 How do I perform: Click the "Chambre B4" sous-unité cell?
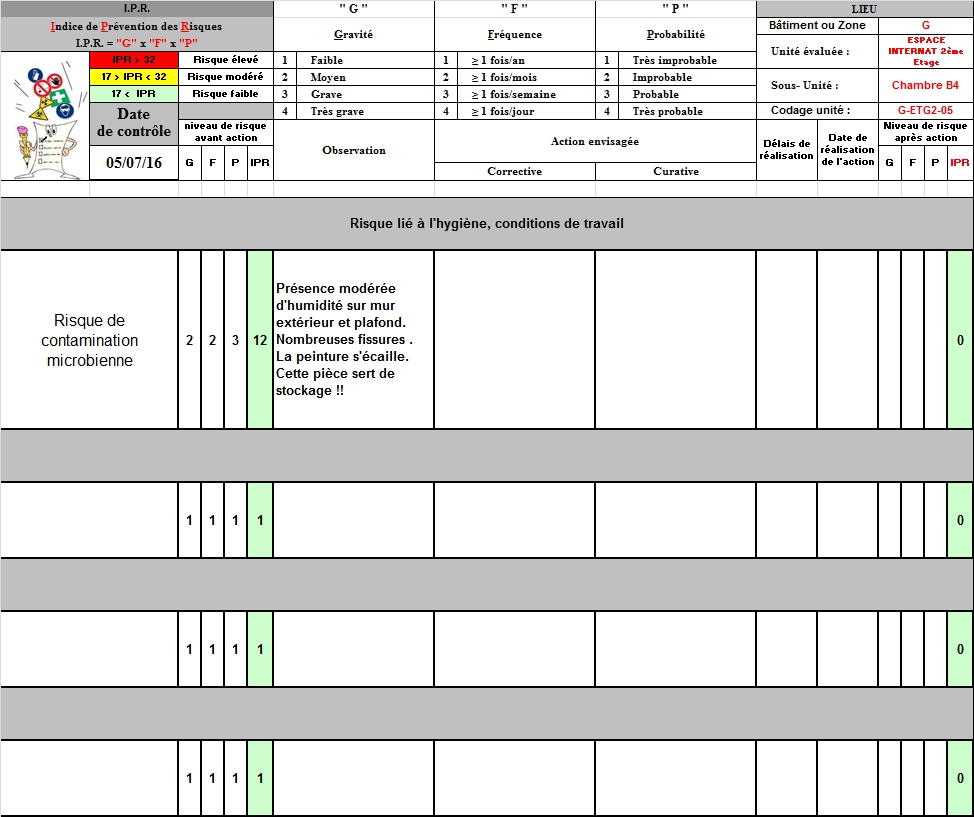[925, 85]
